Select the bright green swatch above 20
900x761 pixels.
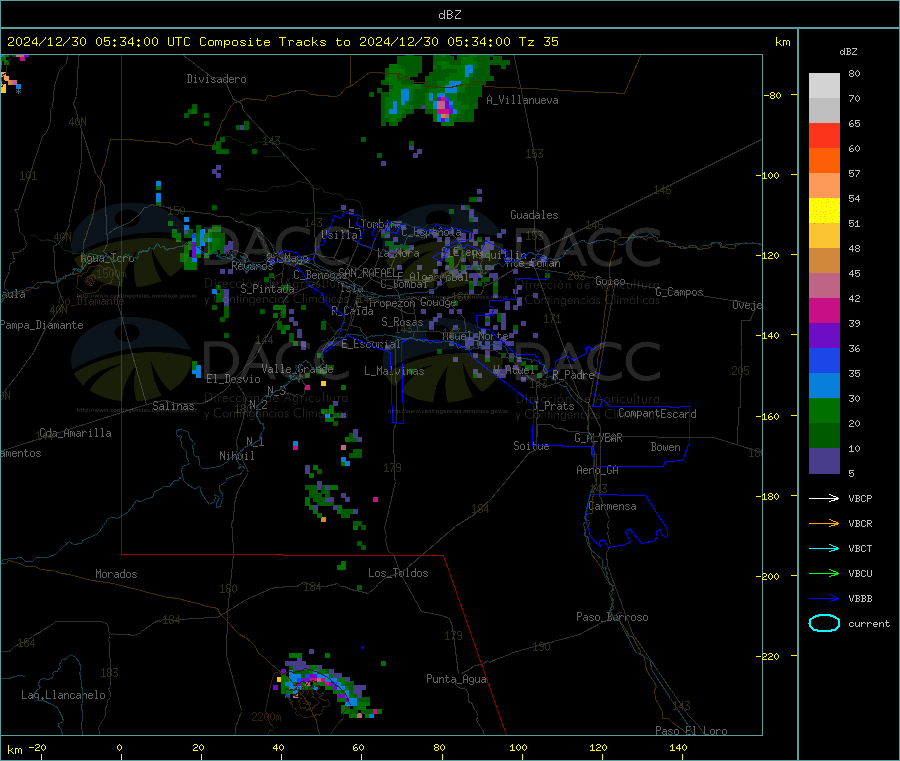(824, 410)
